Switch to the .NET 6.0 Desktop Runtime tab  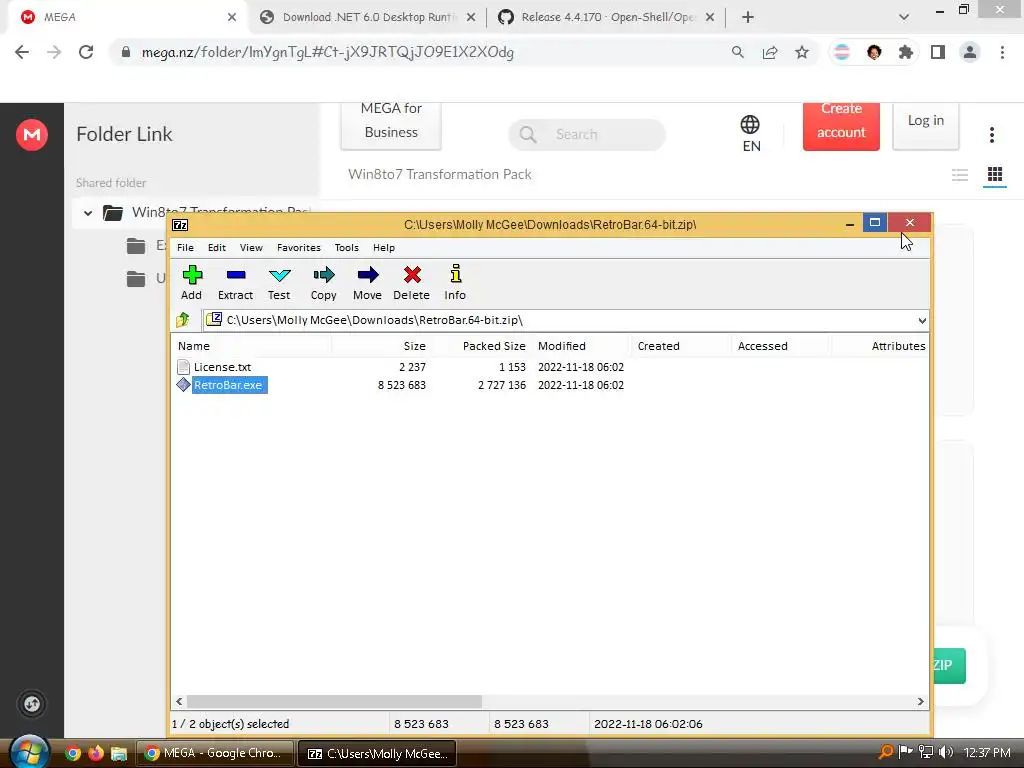(369, 18)
